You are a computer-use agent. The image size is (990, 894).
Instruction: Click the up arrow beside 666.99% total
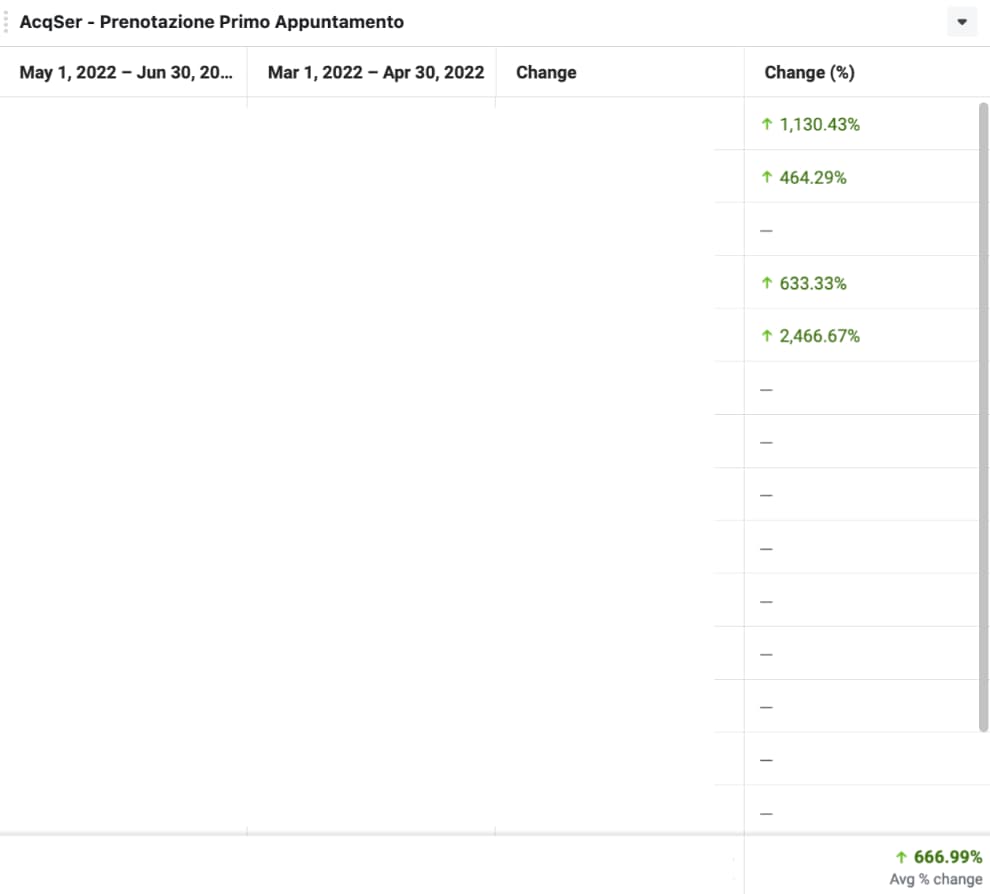pyautogui.click(x=901, y=857)
